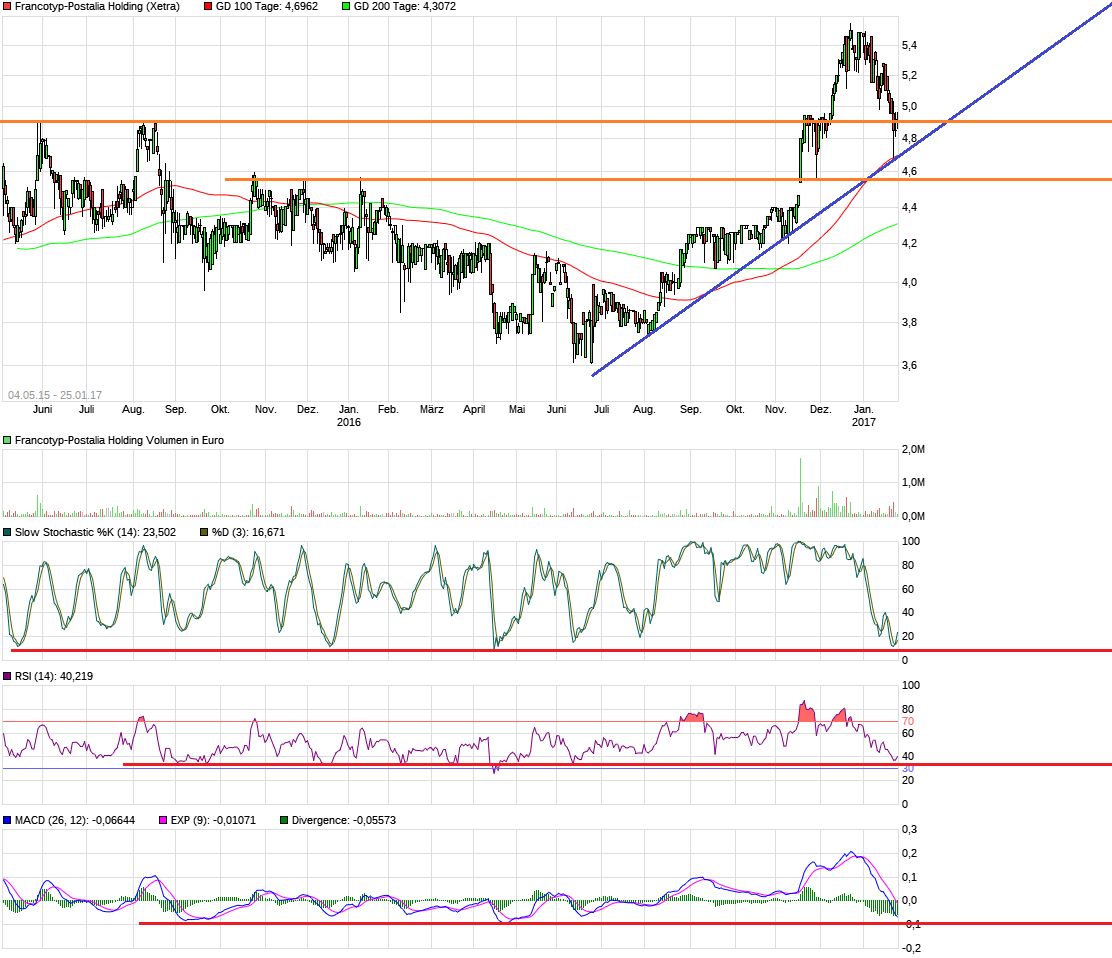This screenshot has height=958, width=1112.
Task: Click the RSI (14): 40,219 label
Action: click(x=54, y=676)
